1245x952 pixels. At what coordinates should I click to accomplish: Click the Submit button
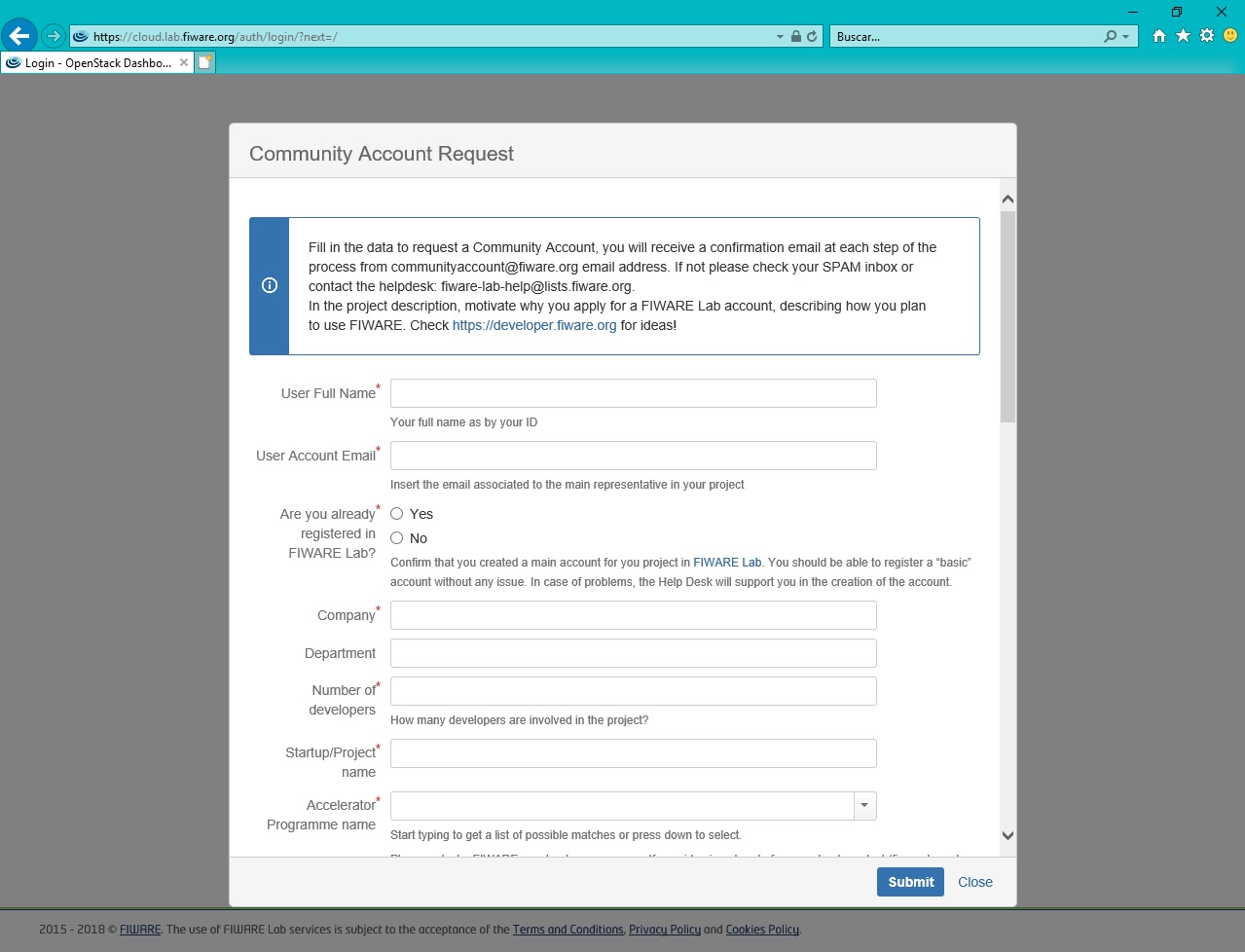910,882
